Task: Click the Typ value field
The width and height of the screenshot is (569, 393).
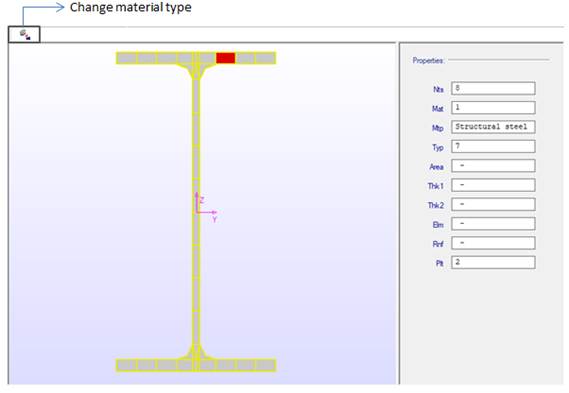Action: (493, 146)
